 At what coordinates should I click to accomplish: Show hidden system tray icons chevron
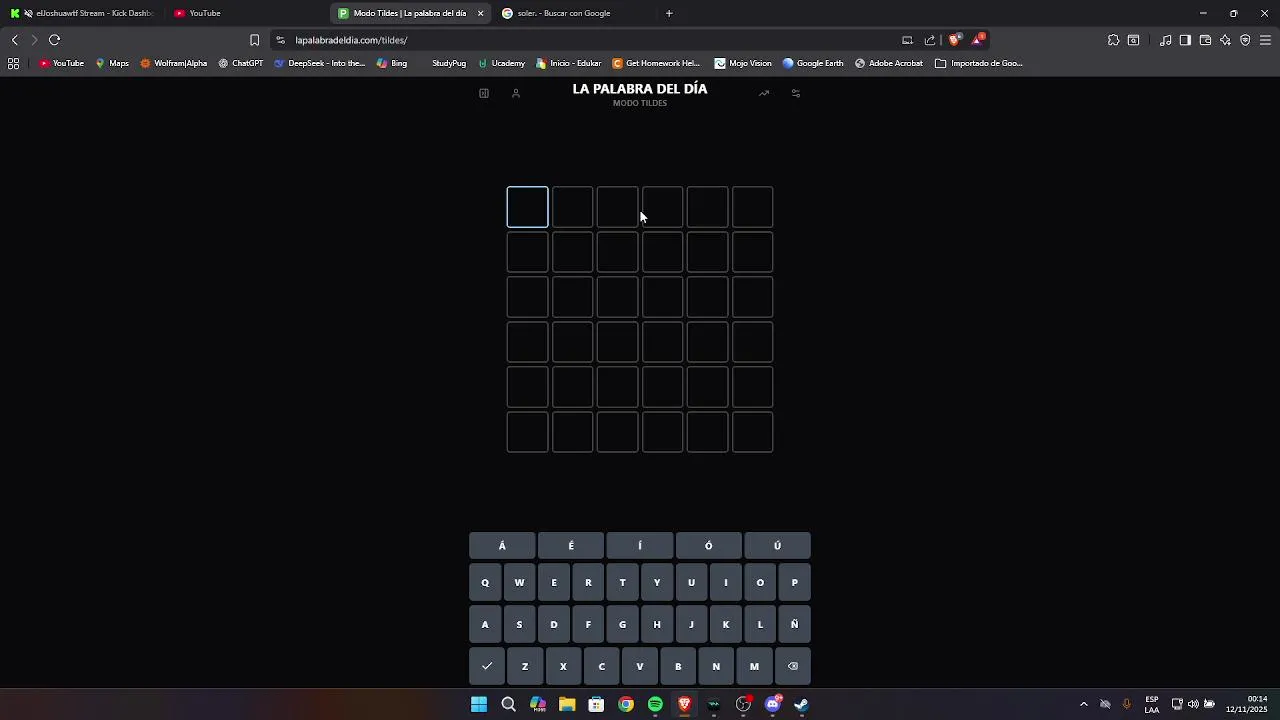[1083, 704]
